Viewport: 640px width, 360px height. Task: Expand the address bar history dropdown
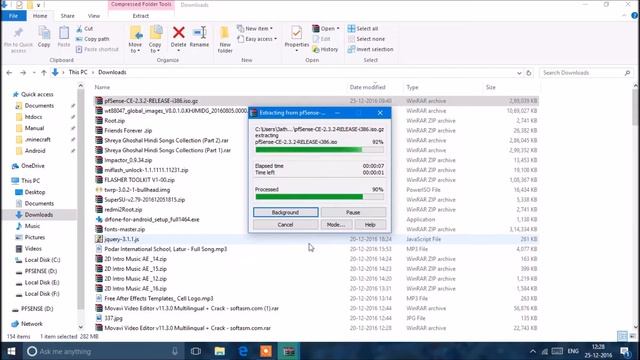519,73
